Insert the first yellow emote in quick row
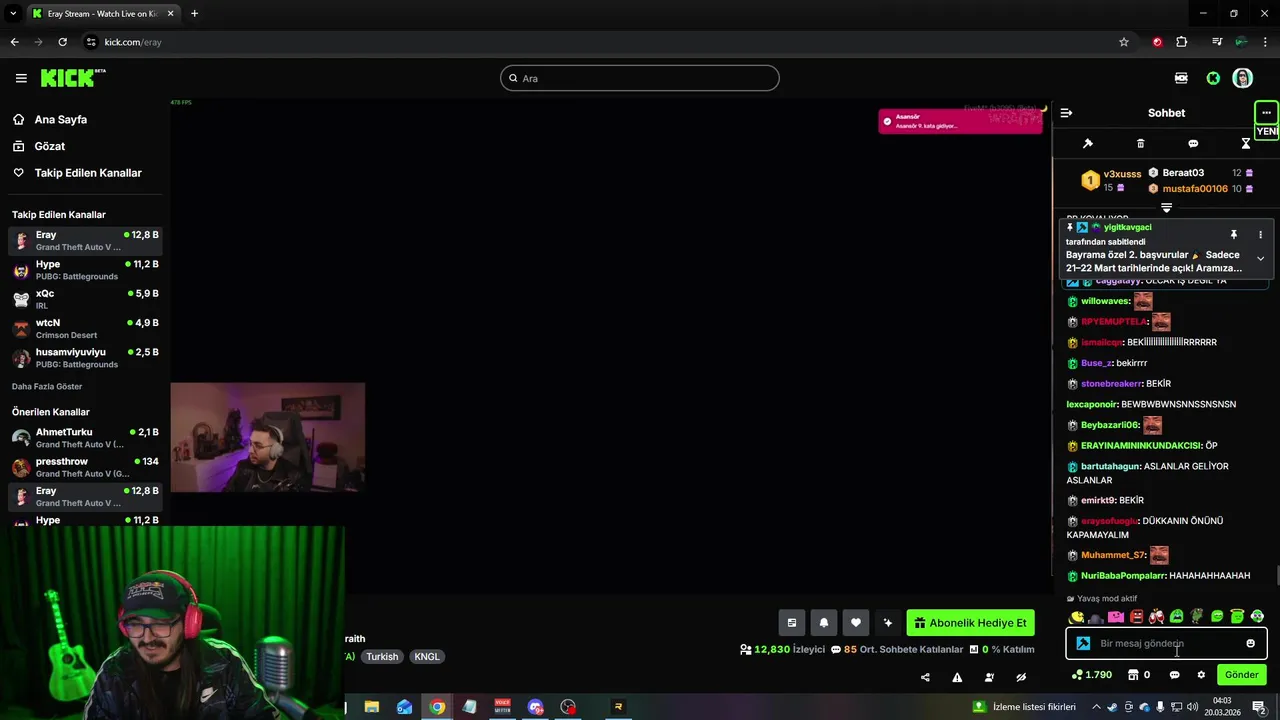Screen dimensions: 1280x720 [x=1076, y=617]
